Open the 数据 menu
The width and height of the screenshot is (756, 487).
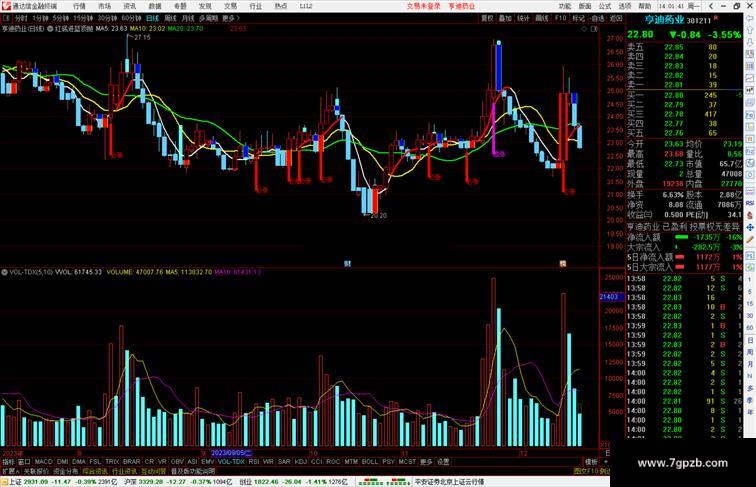pos(155,6)
